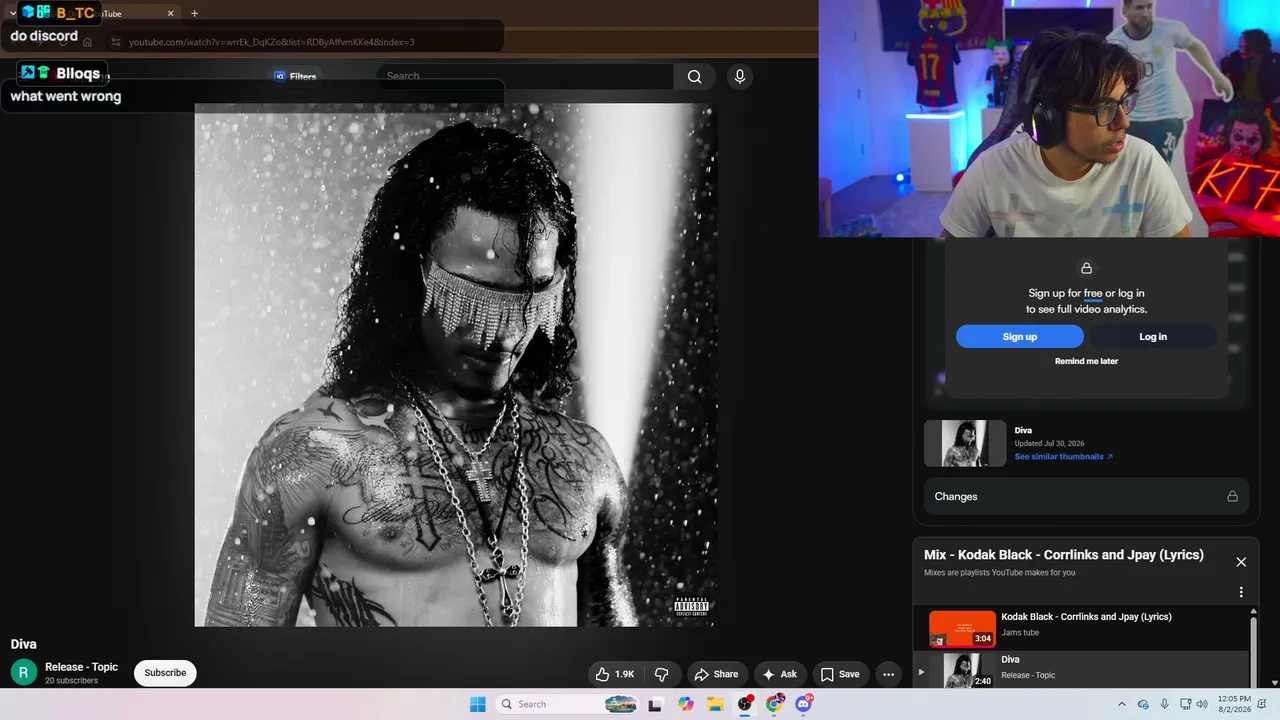
Task: Click the Sign up button
Action: pos(1020,337)
